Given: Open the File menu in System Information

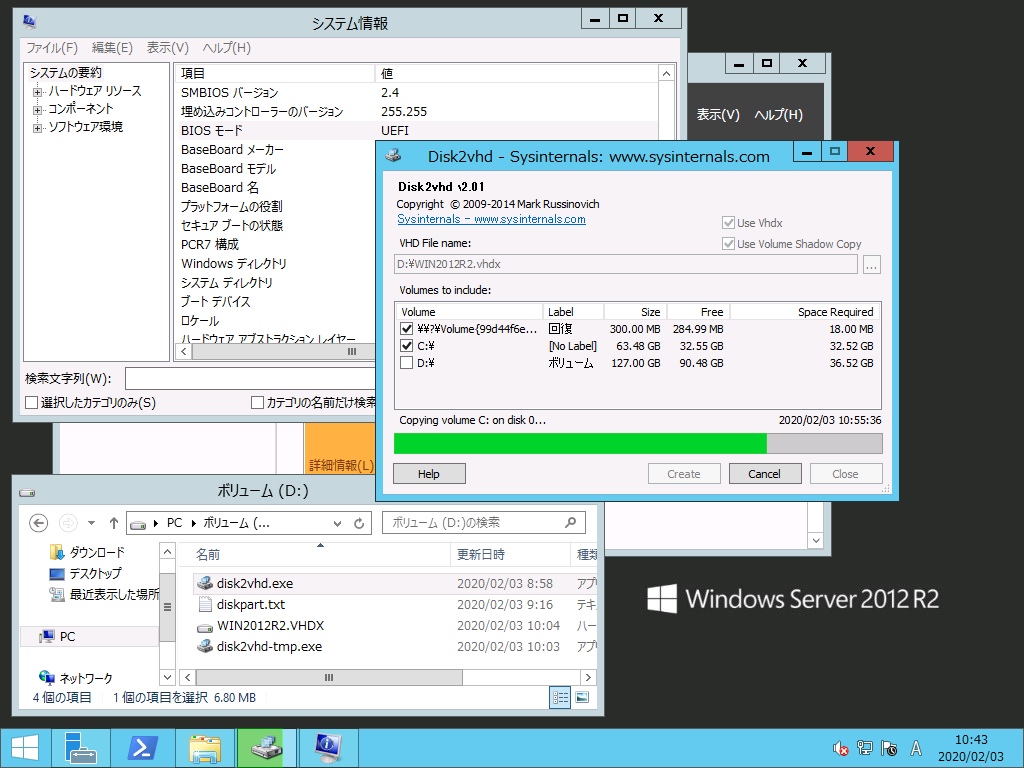Looking at the screenshot, I should [52, 48].
